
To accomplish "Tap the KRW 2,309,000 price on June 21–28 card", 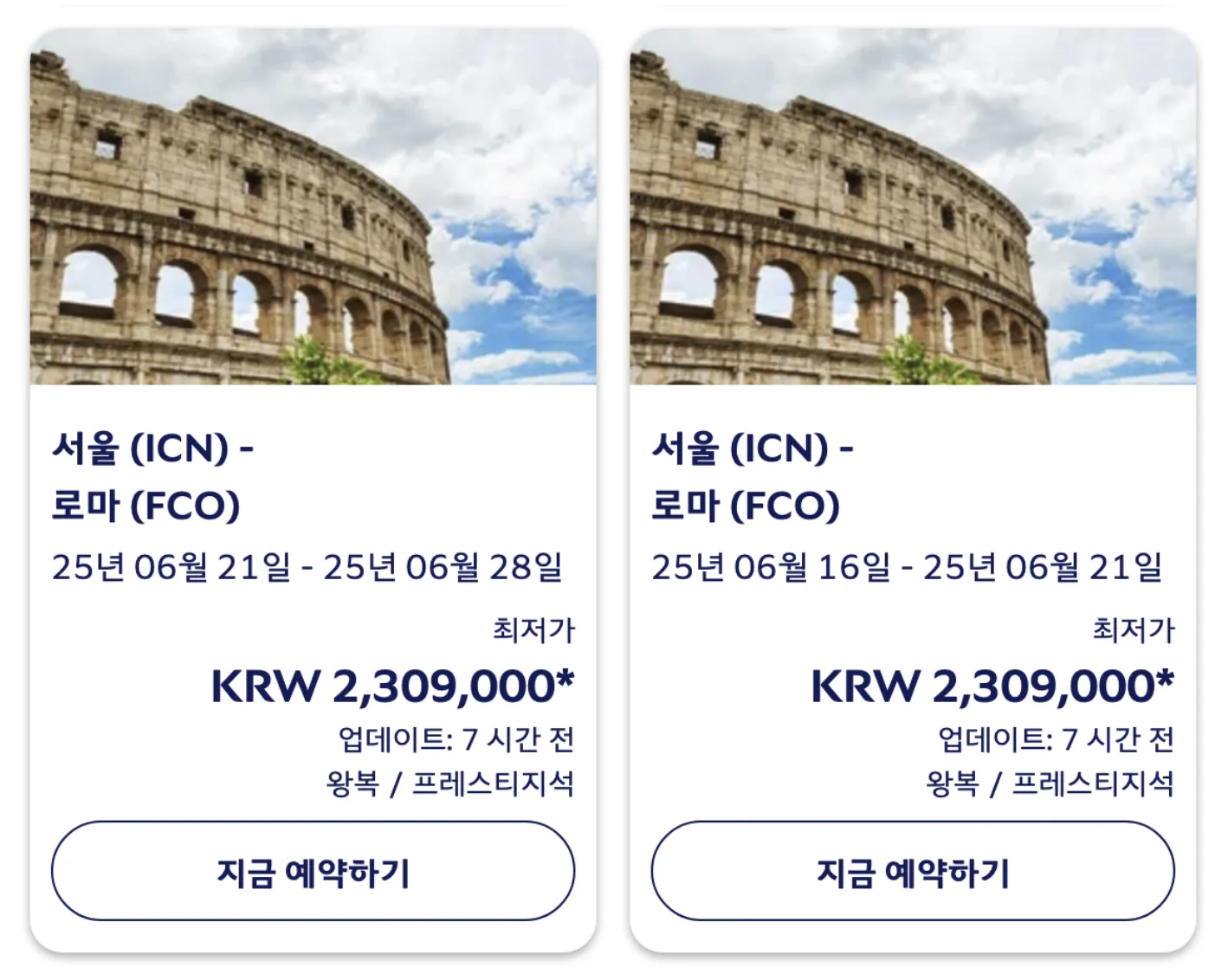I will point(392,686).
